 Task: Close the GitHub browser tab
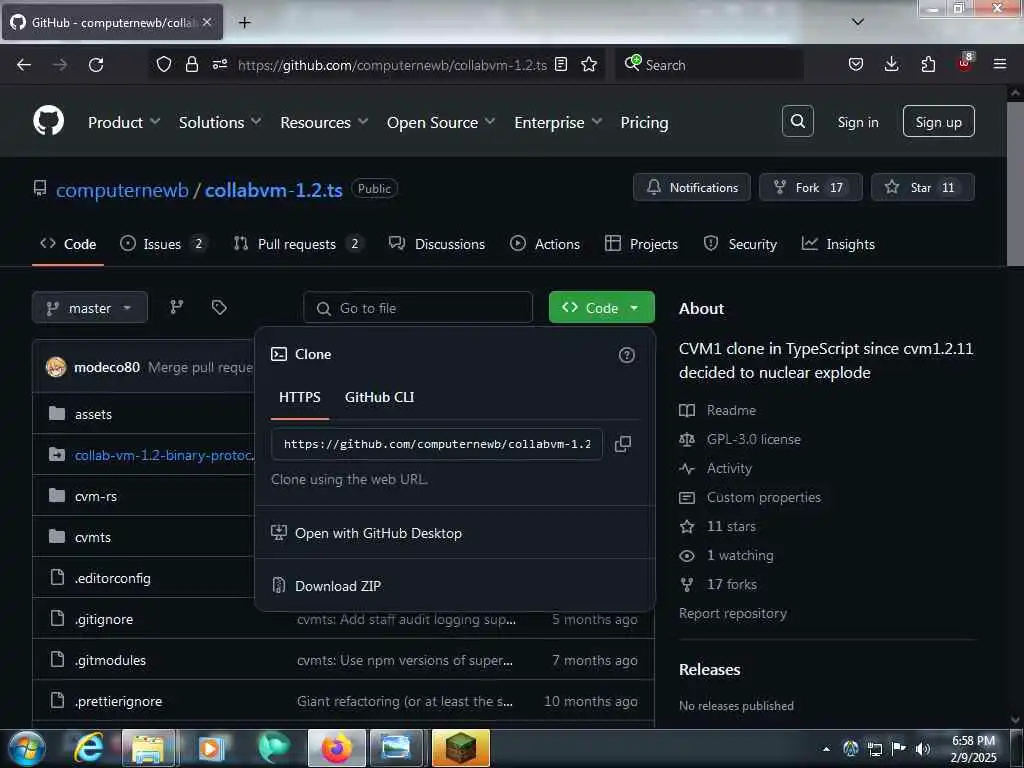tap(206, 22)
